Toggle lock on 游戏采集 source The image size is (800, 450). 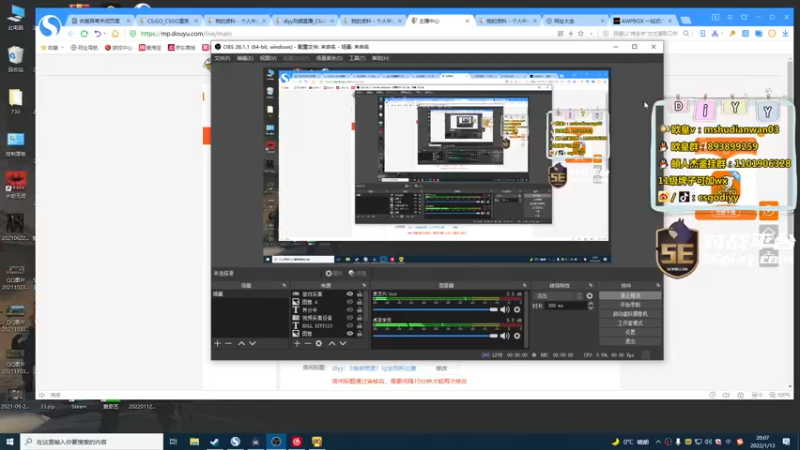coord(360,294)
